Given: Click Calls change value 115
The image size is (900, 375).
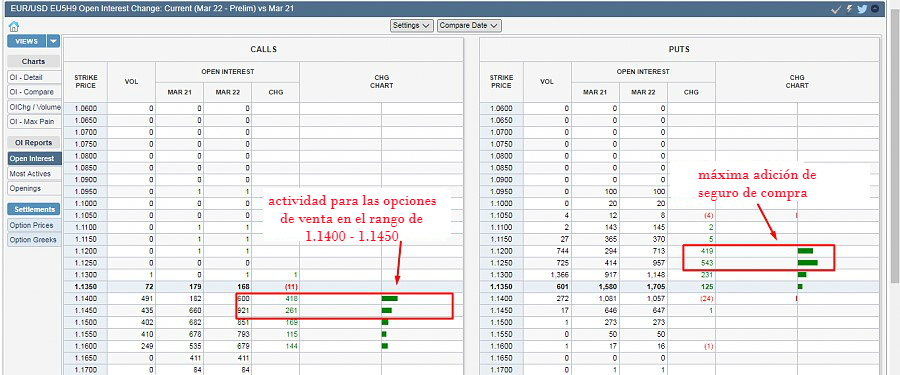Looking at the screenshot, I should pyautogui.click(x=292, y=334).
